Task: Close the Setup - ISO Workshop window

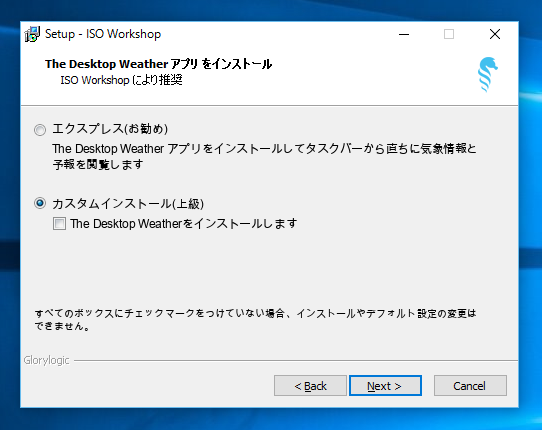Action: 495,34
